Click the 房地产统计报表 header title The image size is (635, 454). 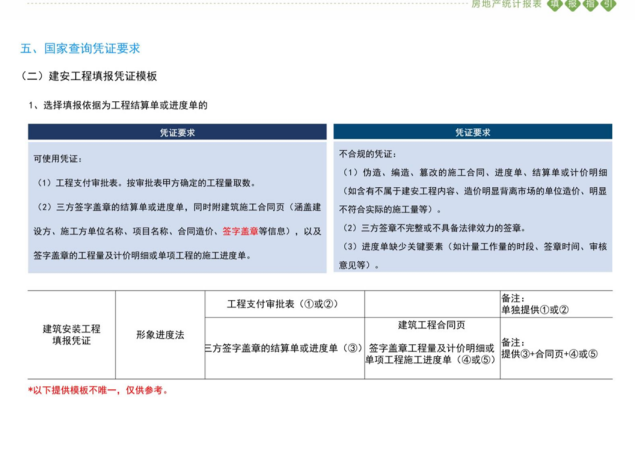click(x=520, y=4)
